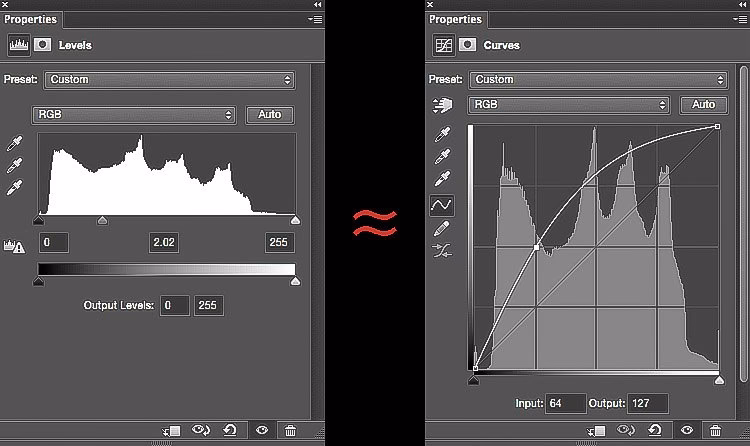
Task: Pick the white point eyedropper in Levels panel
Action: click(x=14, y=188)
